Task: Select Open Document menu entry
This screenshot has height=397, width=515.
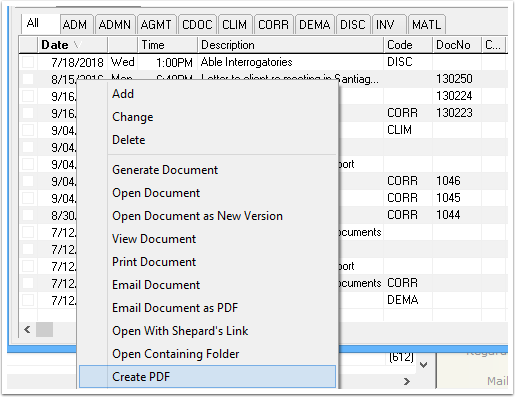Action: click(x=207, y=193)
